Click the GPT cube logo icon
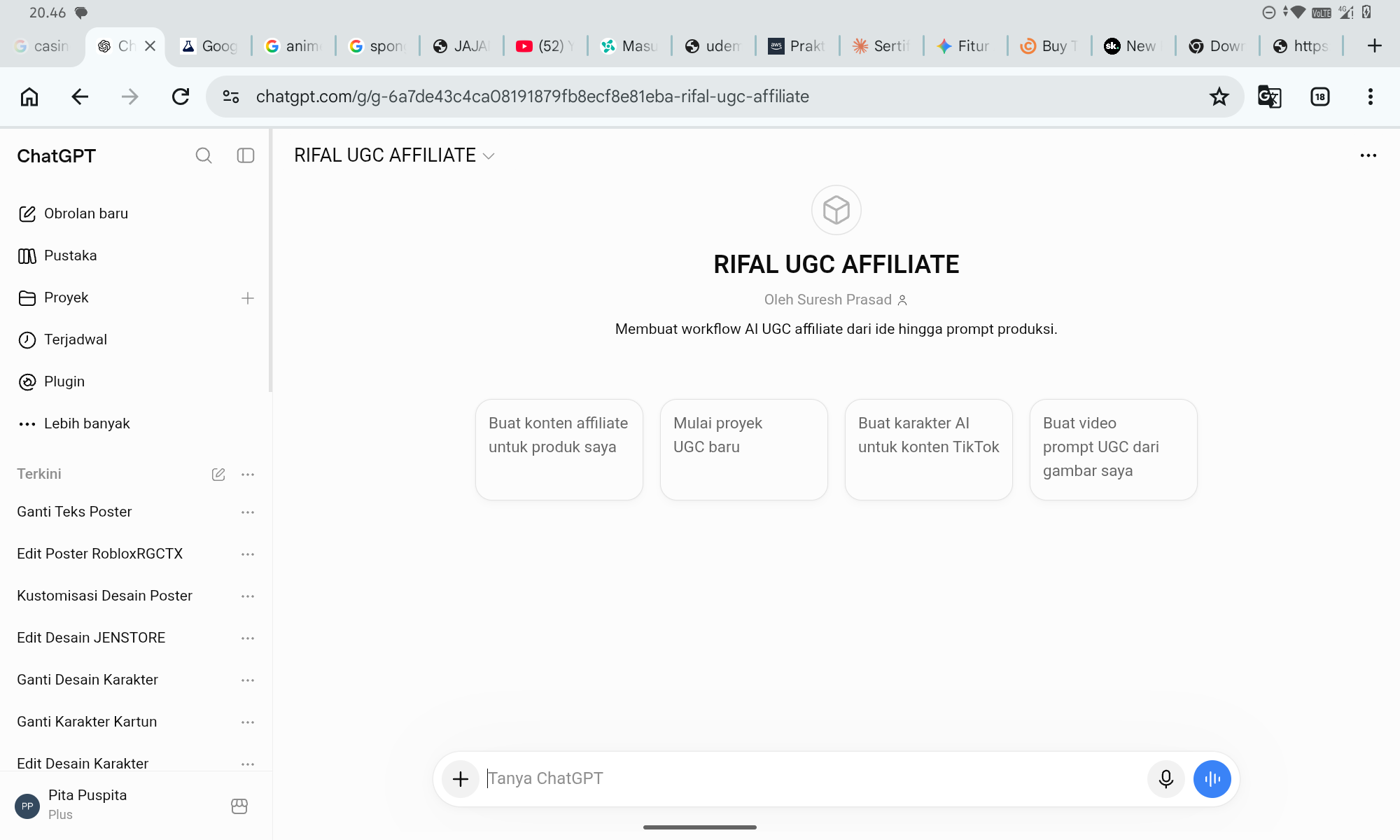The width and height of the screenshot is (1400, 840). [836, 210]
